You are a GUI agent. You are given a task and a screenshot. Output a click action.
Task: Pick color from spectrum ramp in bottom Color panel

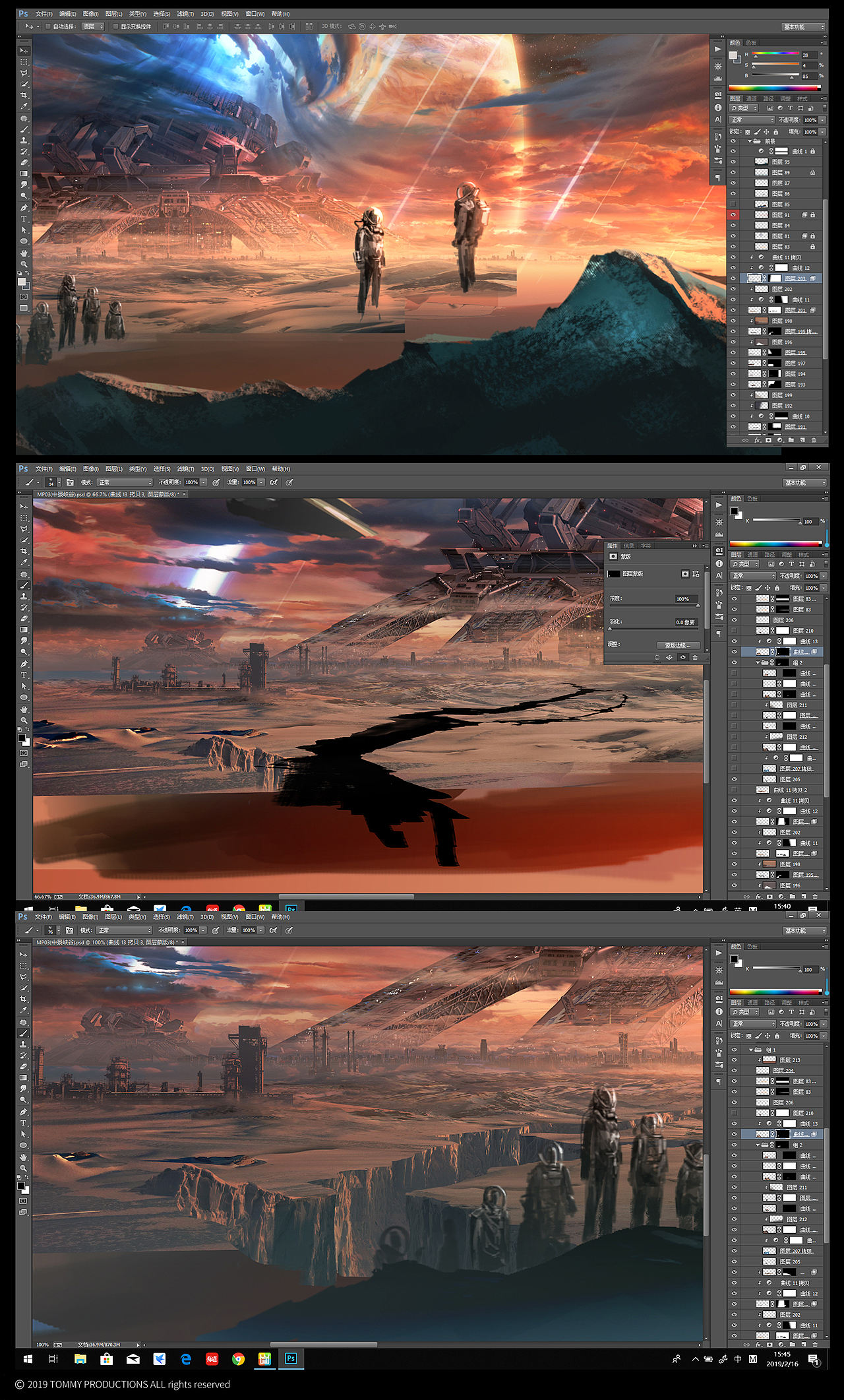pos(775,992)
